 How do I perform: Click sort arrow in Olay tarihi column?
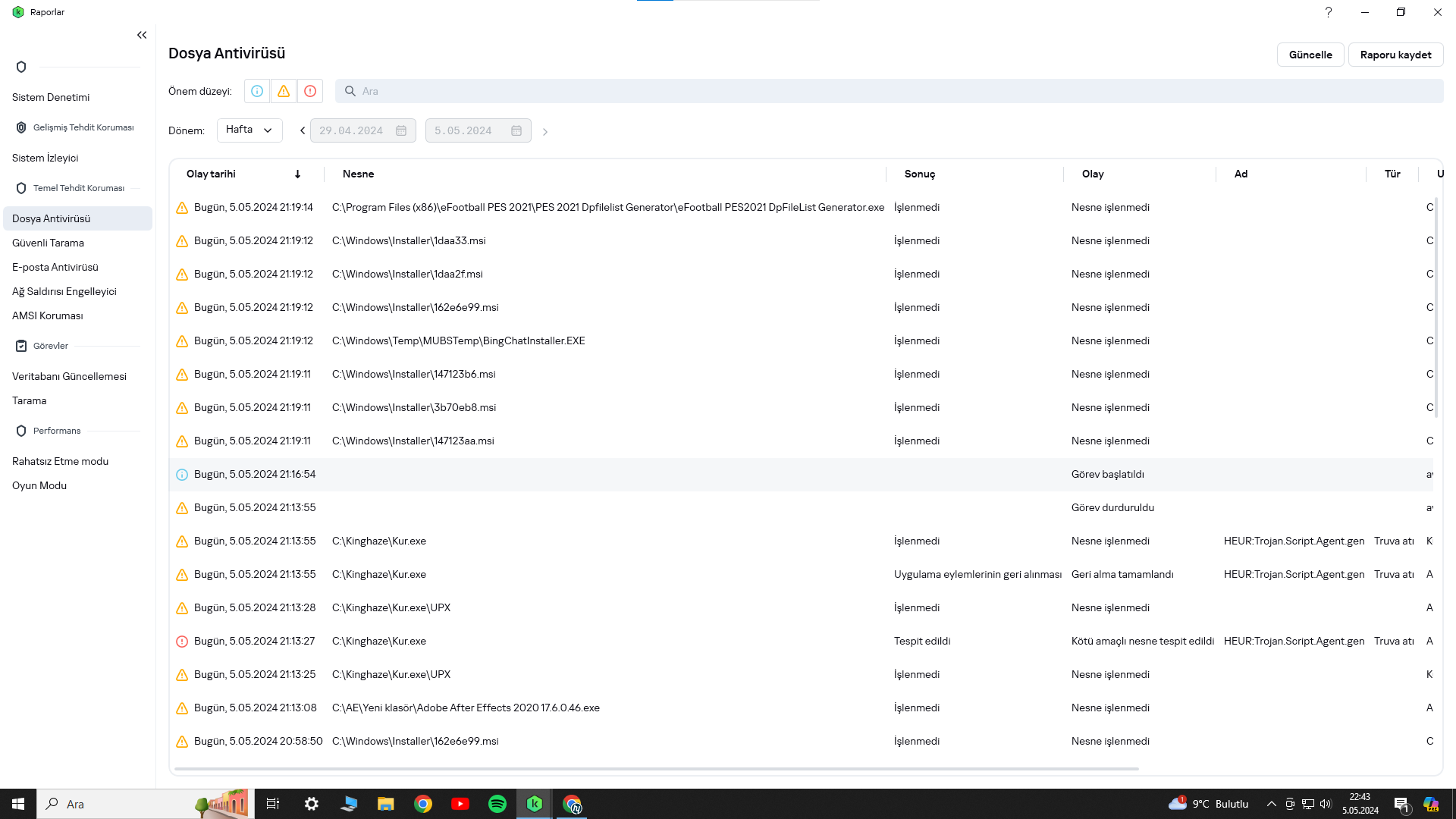[x=297, y=174]
